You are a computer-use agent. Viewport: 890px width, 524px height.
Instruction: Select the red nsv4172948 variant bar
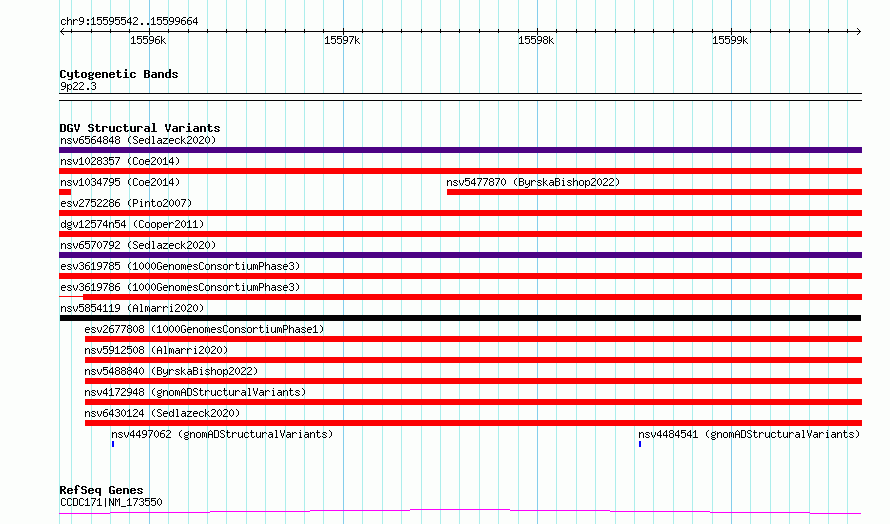coord(473,402)
